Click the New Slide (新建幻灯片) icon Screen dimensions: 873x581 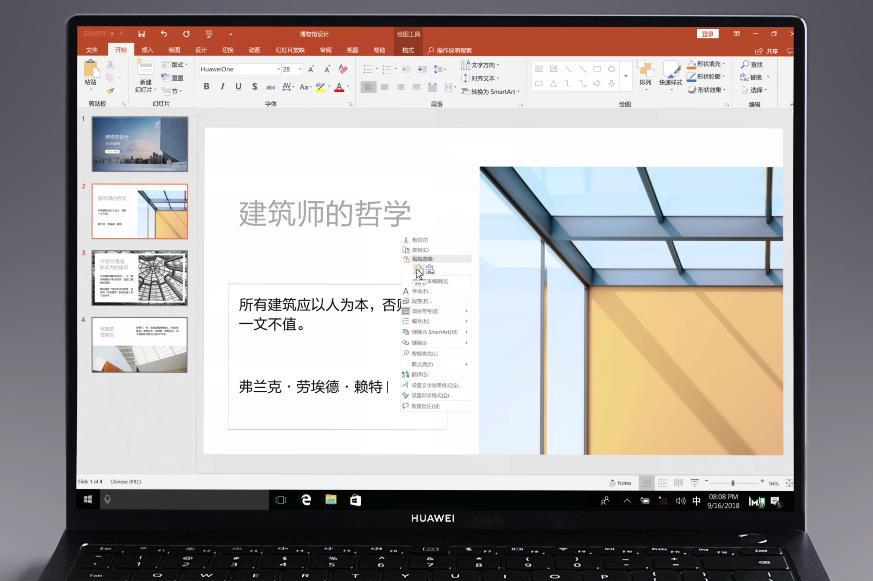(x=146, y=73)
